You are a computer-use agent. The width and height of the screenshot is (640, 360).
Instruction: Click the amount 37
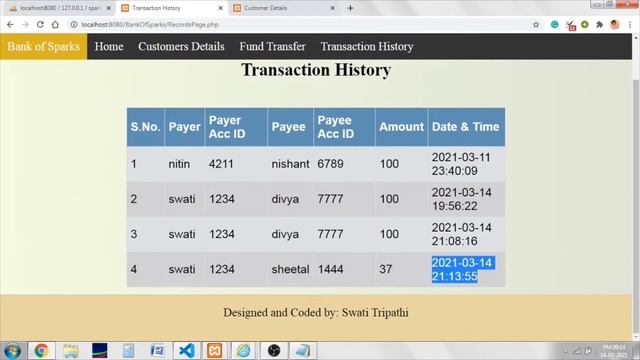(386, 269)
